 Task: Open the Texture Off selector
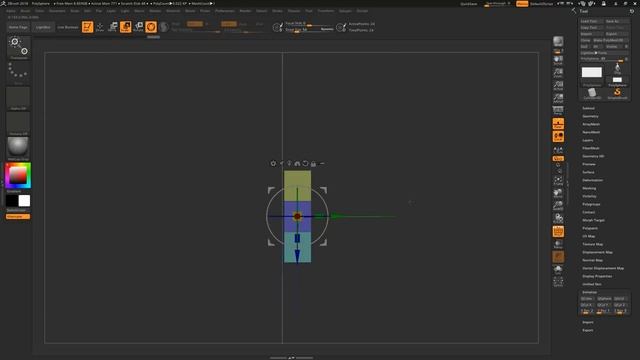[18, 123]
